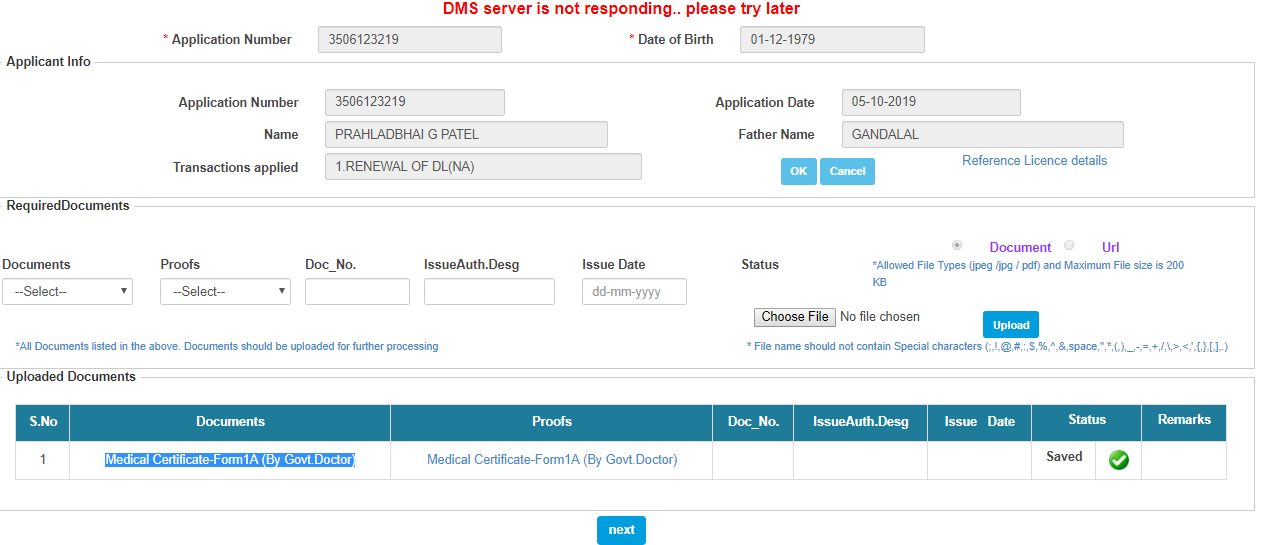Click the Proofs table column header

(x=552, y=422)
